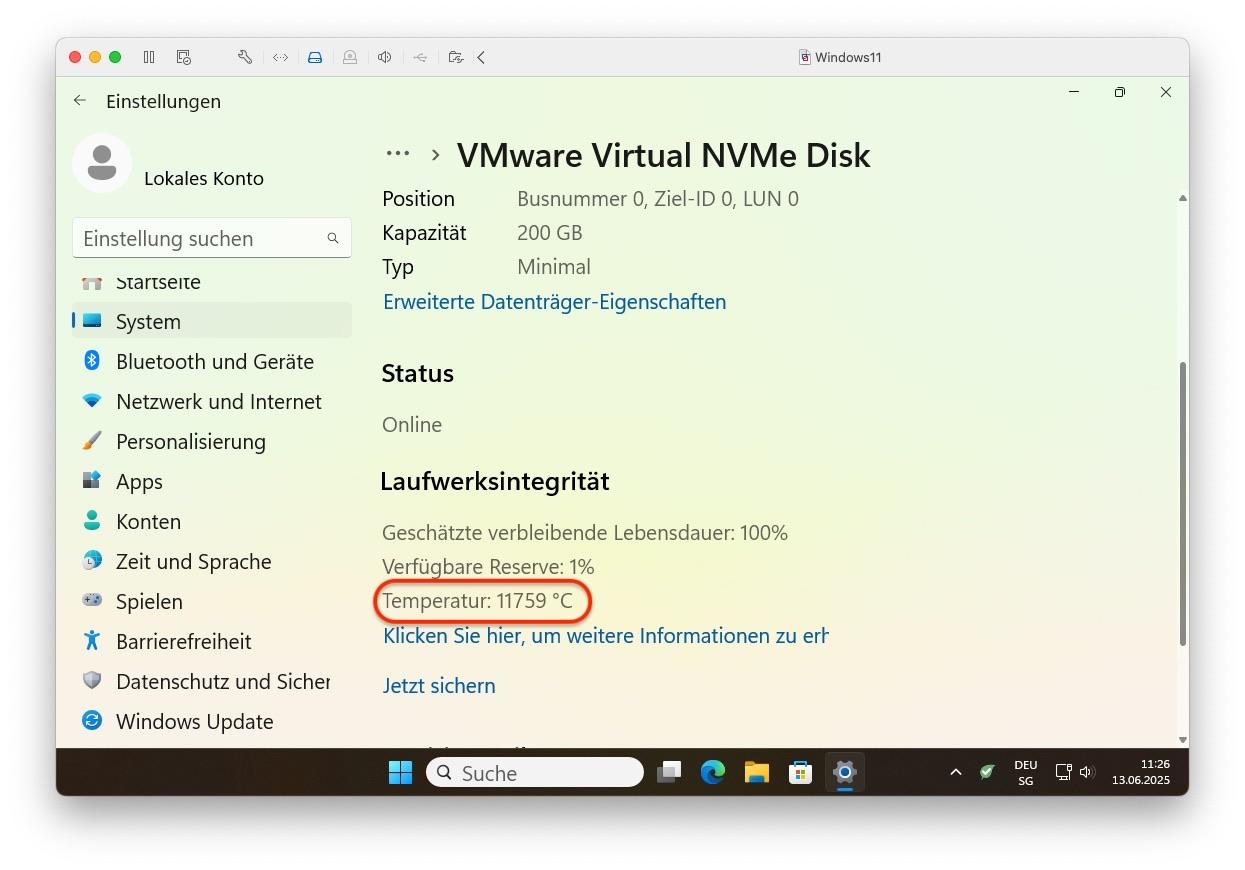Open Startseite in the sidebar
The width and height of the screenshot is (1245, 870).
tap(212, 282)
